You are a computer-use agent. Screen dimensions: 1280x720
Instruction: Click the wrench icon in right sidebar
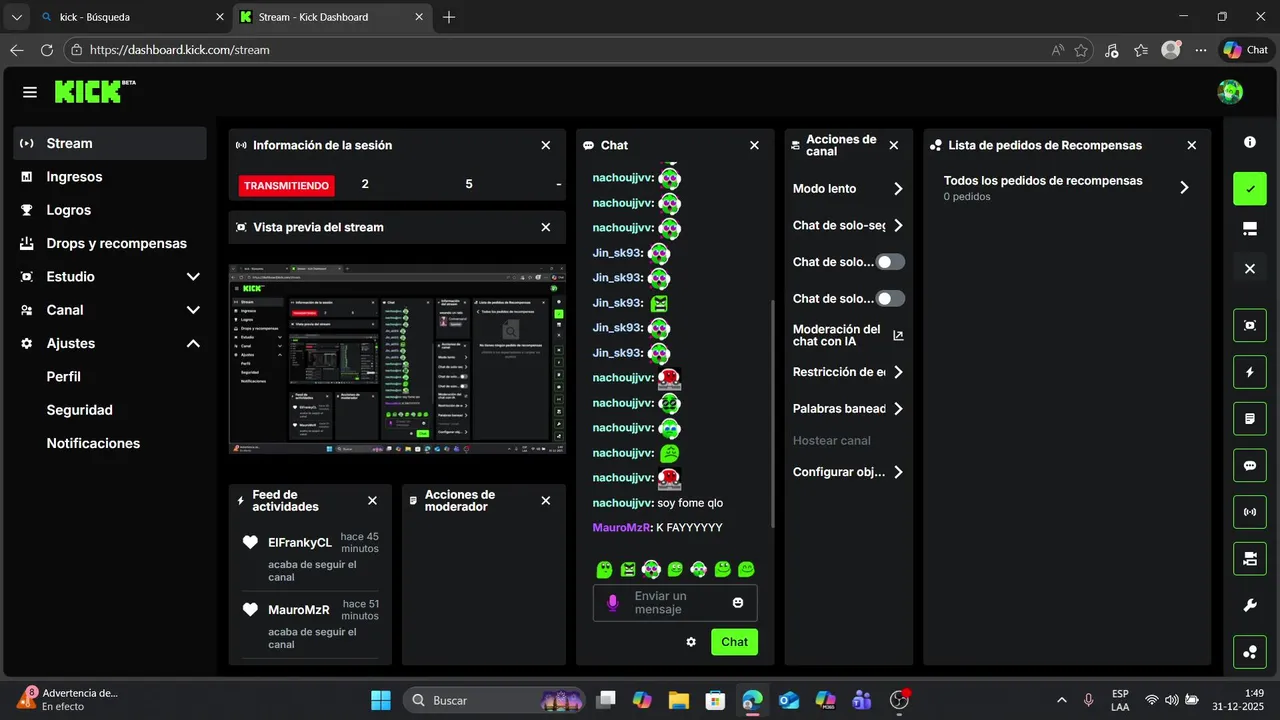click(x=1250, y=605)
